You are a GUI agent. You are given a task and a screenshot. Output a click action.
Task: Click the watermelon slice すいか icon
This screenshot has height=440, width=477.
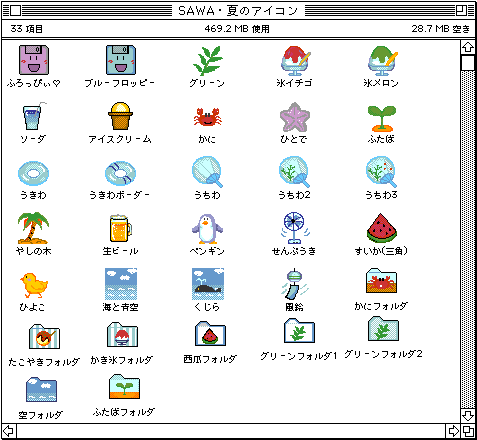click(x=382, y=228)
